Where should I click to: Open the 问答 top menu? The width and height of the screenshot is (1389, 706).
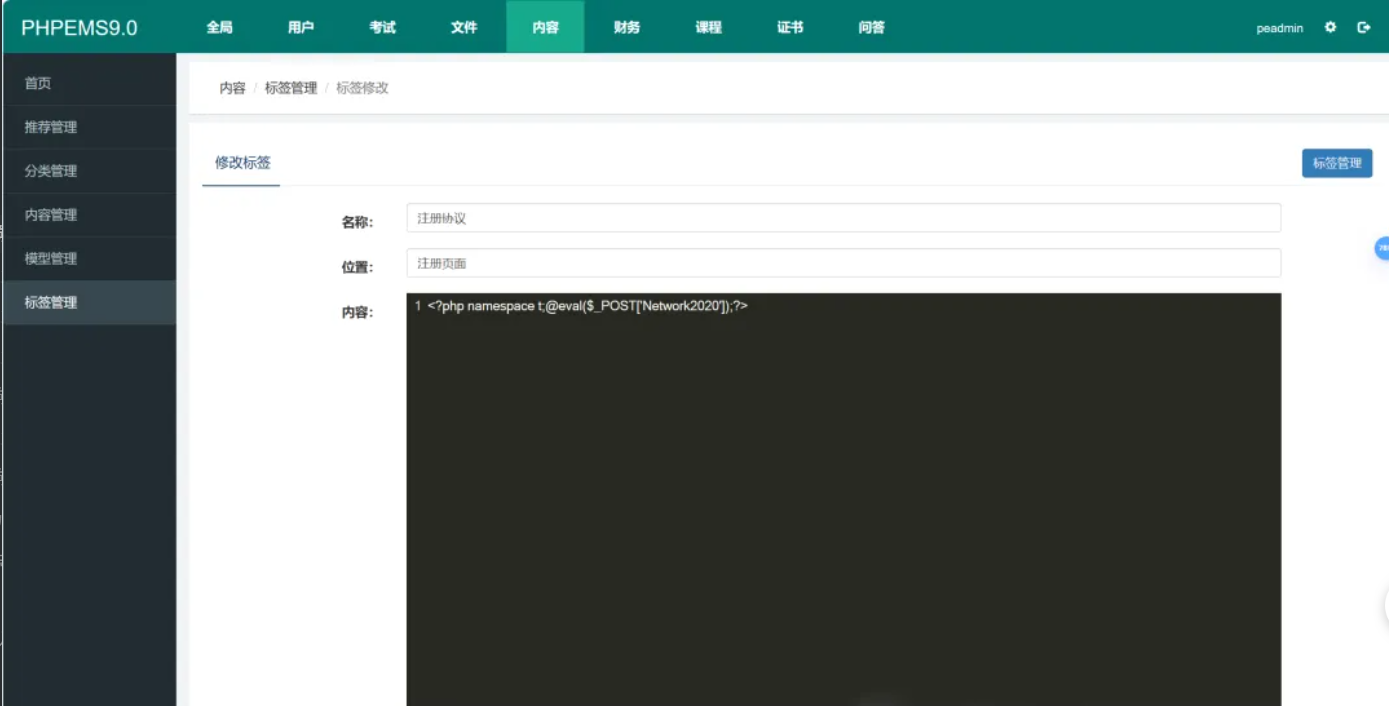(872, 28)
